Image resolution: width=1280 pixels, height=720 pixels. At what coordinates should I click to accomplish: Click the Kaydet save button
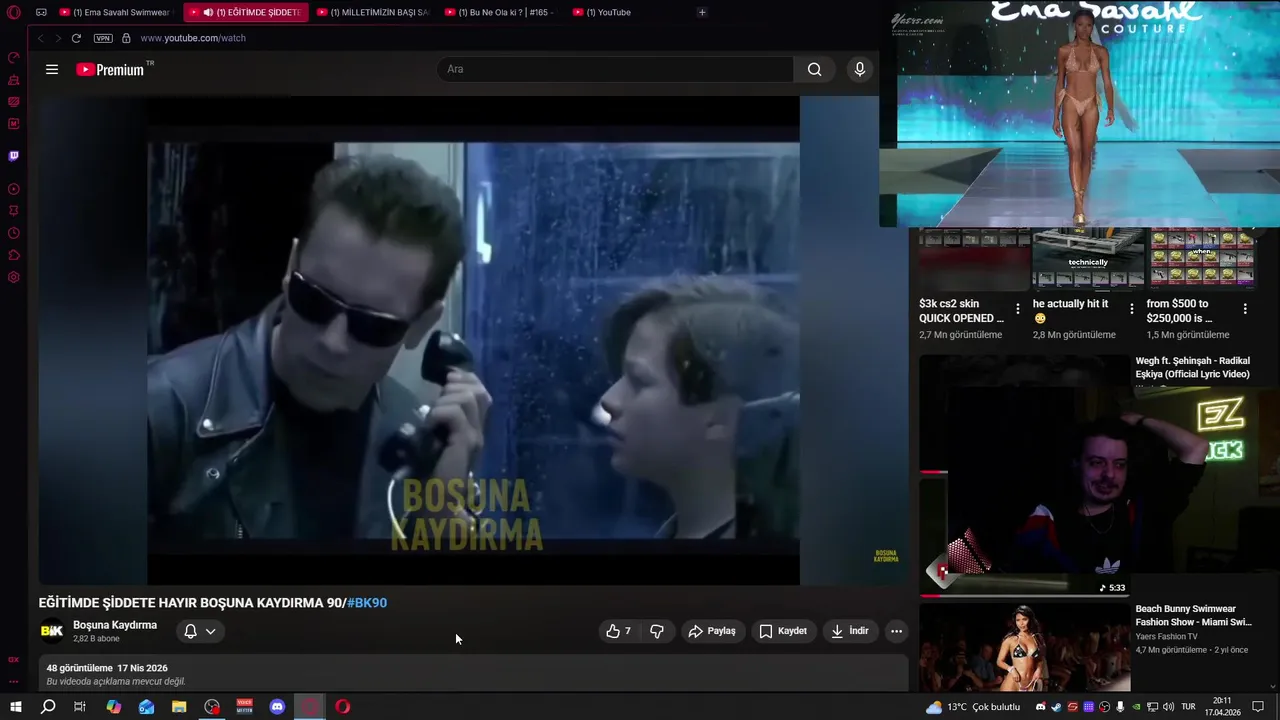pyautogui.click(x=783, y=631)
